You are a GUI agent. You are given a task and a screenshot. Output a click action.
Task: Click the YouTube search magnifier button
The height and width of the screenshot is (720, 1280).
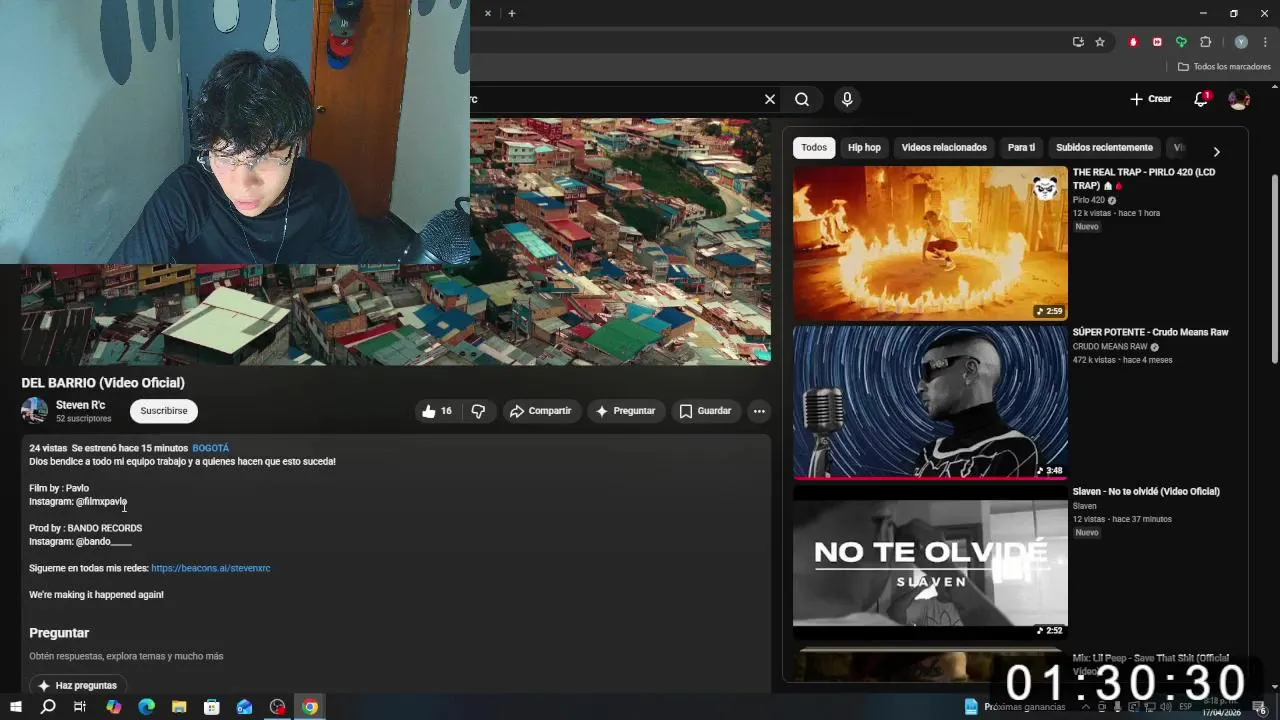pyautogui.click(x=802, y=99)
